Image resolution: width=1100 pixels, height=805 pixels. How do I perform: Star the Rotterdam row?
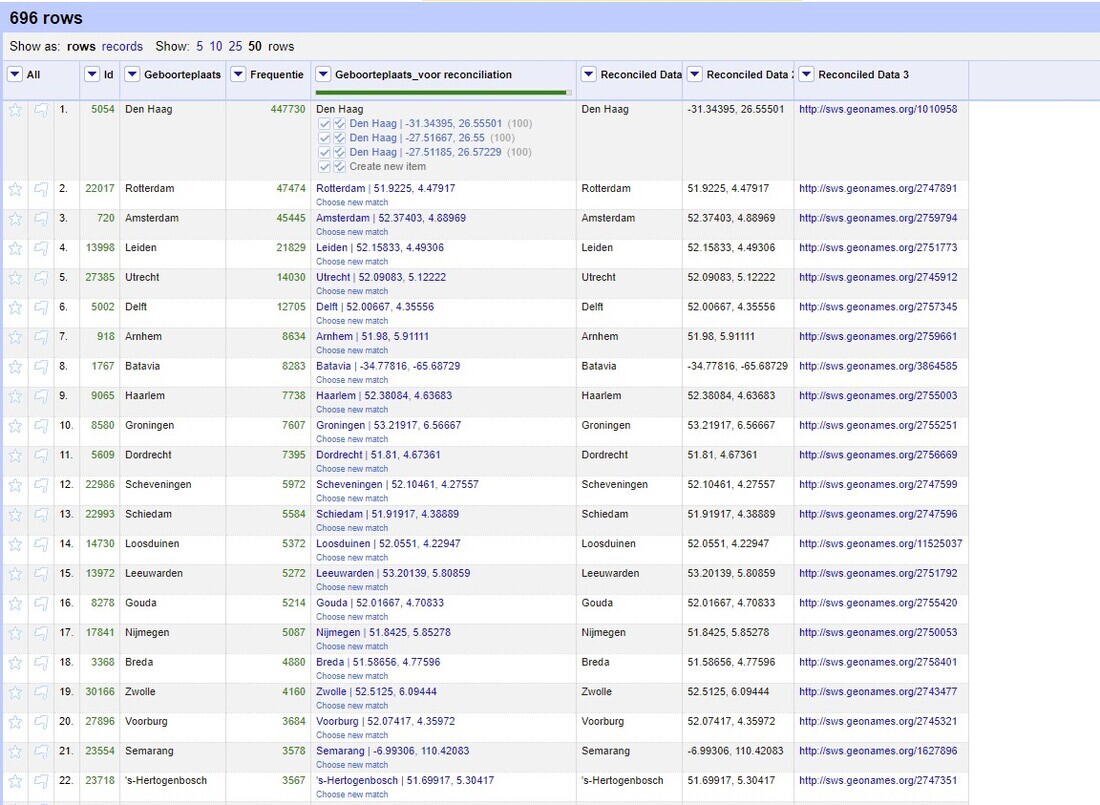pyautogui.click(x=15, y=189)
